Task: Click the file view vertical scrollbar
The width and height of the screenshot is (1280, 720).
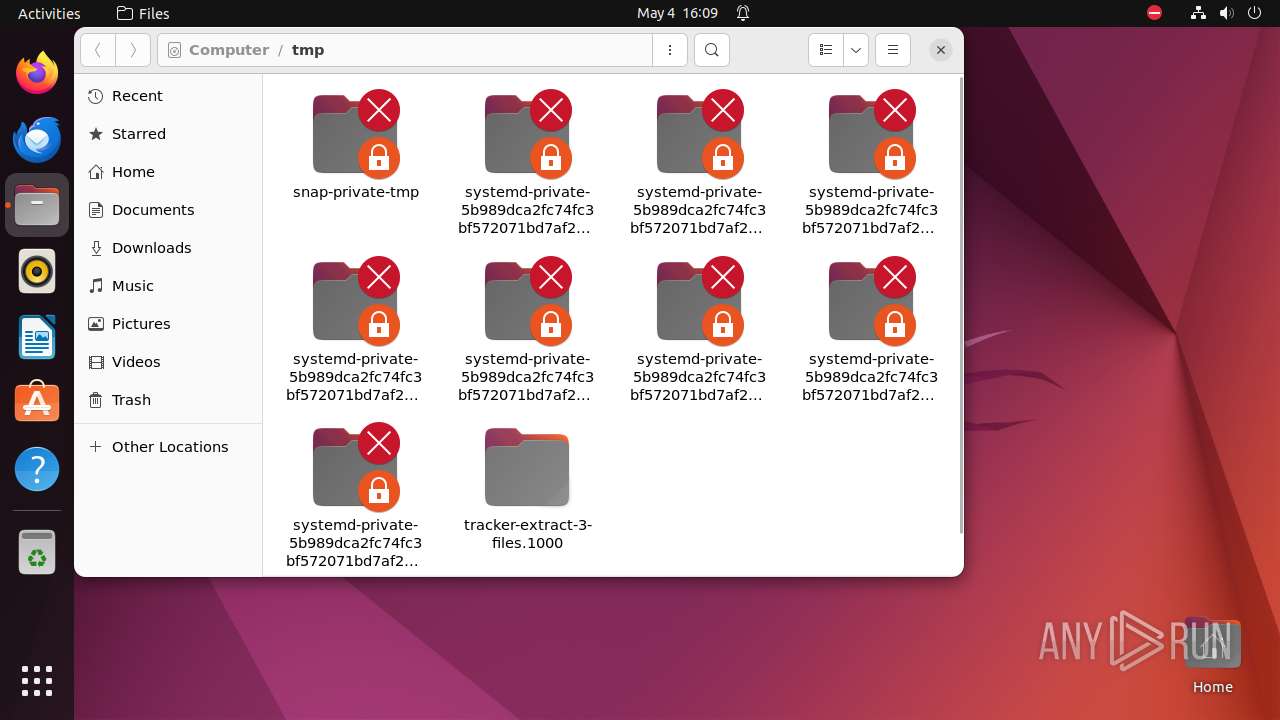Action: click(960, 305)
